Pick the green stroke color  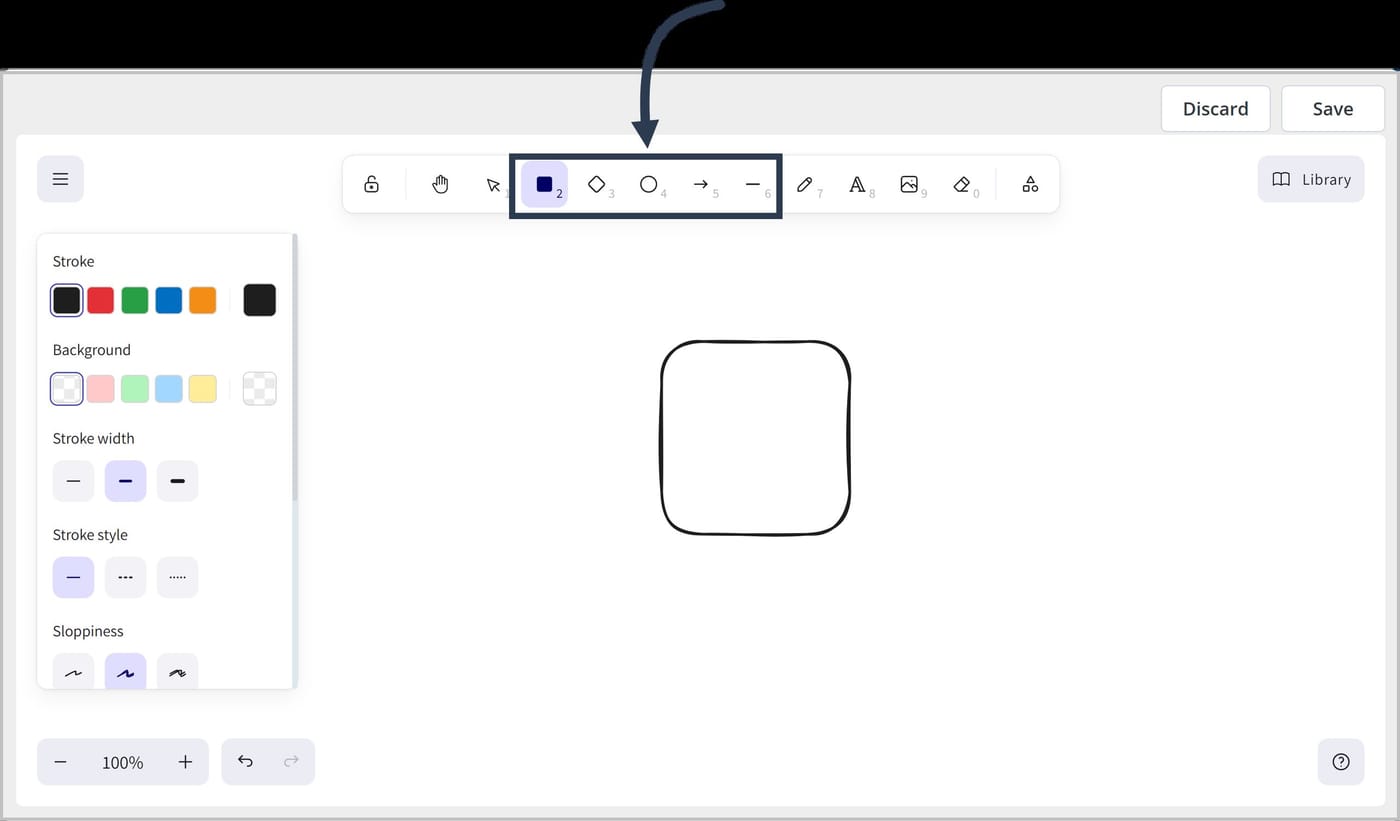click(x=135, y=300)
